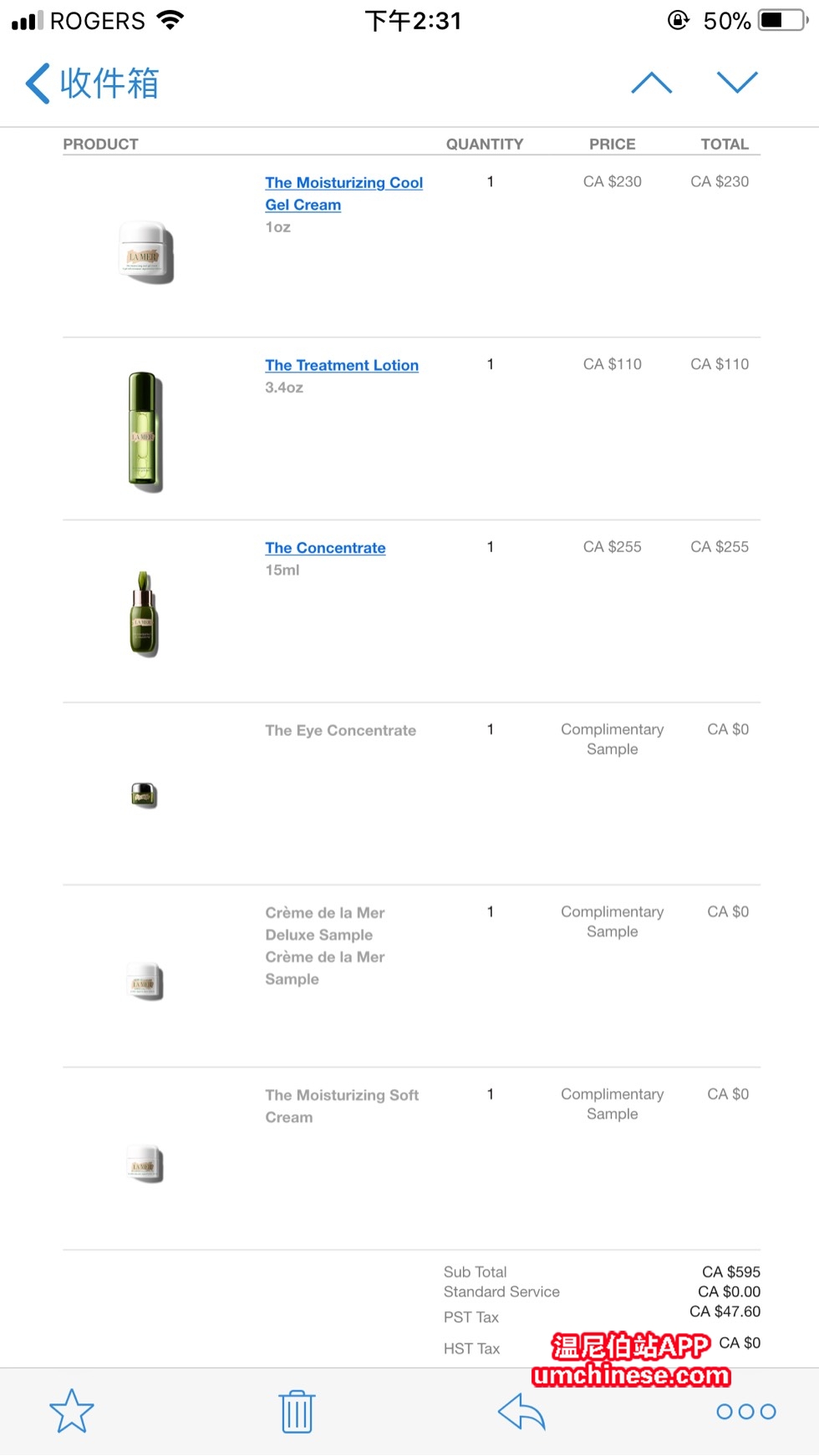
Task: Tap the trash delete icon
Action: pyautogui.click(x=297, y=1412)
